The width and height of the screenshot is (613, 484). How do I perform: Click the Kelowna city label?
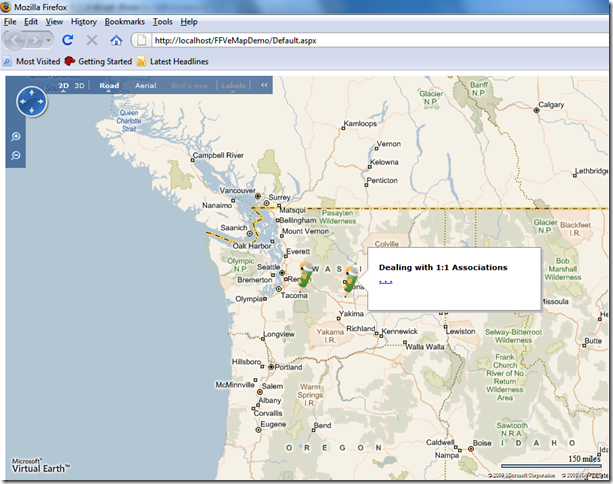pyautogui.click(x=384, y=162)
